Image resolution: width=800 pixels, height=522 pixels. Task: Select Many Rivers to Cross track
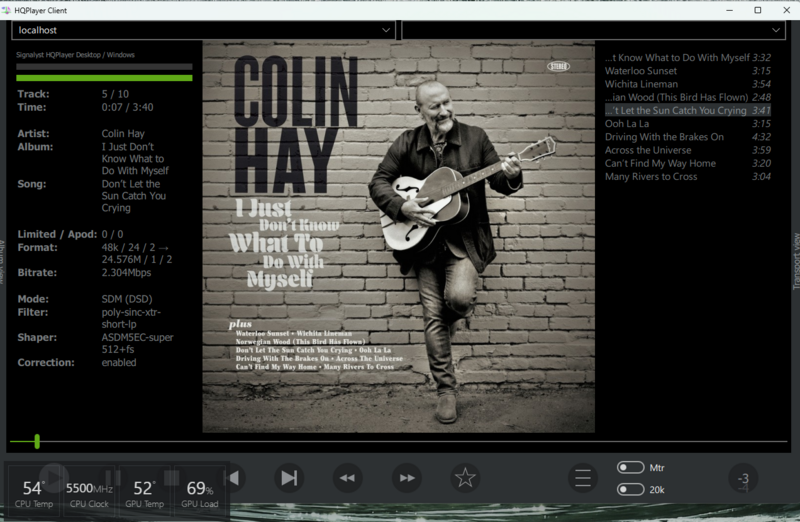pos(651,176)
